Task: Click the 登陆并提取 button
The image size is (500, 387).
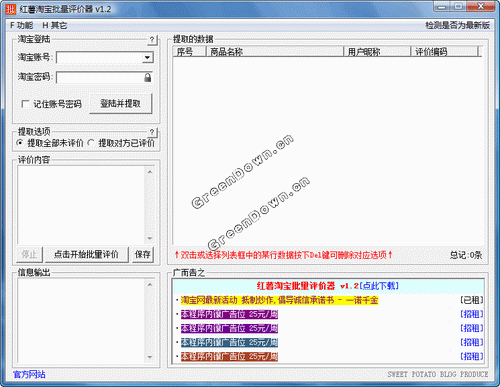Action: point(121,104)
